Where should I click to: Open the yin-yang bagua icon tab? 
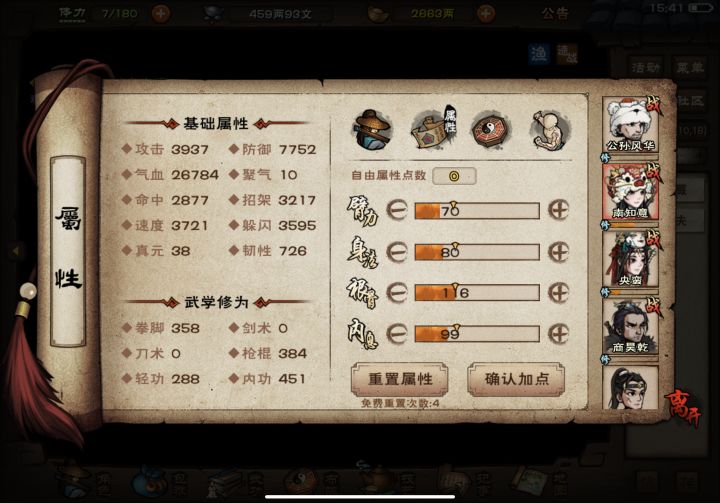[490, 130]
